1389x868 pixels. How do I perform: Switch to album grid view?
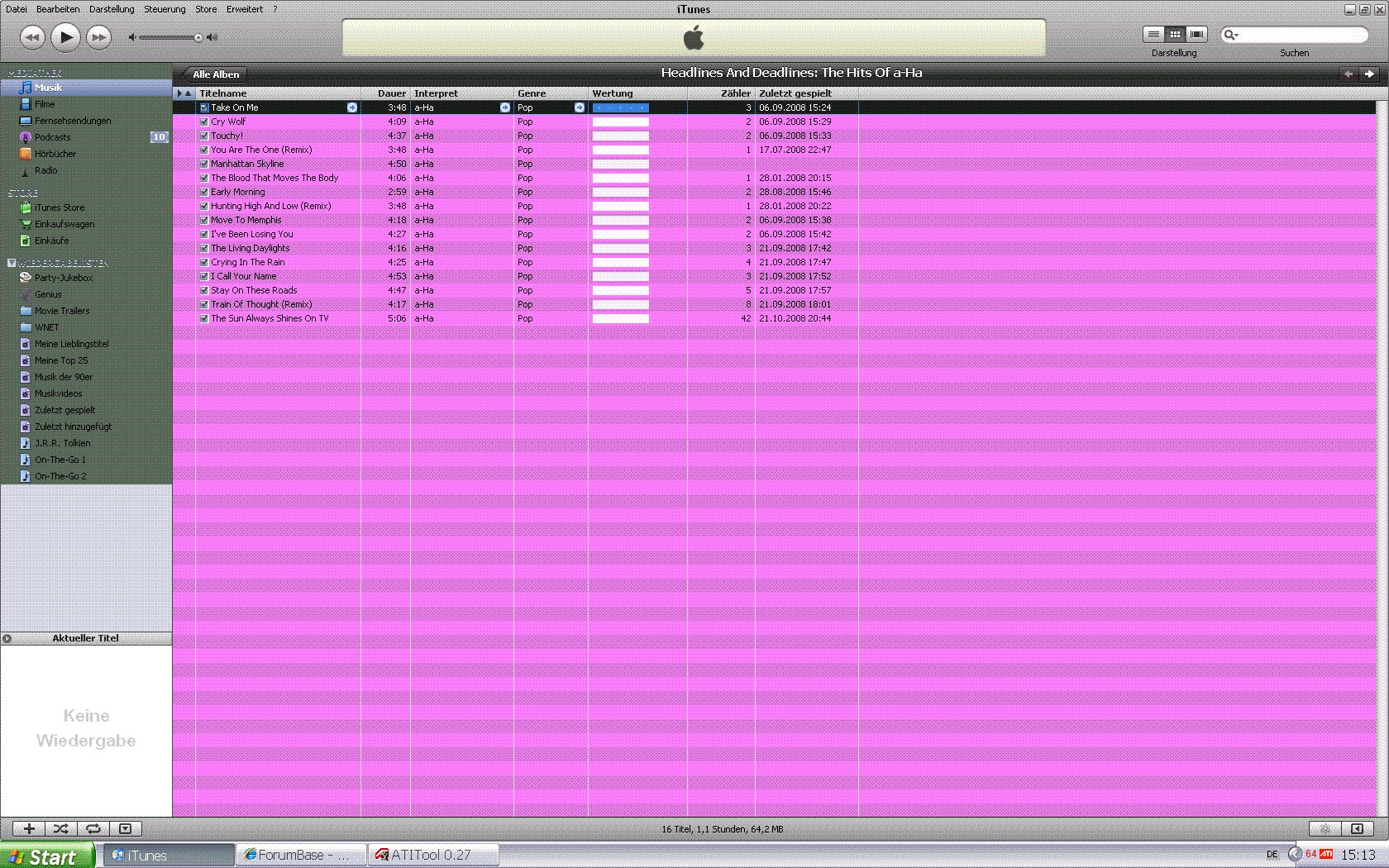pyautogui.click(x=1175, y=34)
